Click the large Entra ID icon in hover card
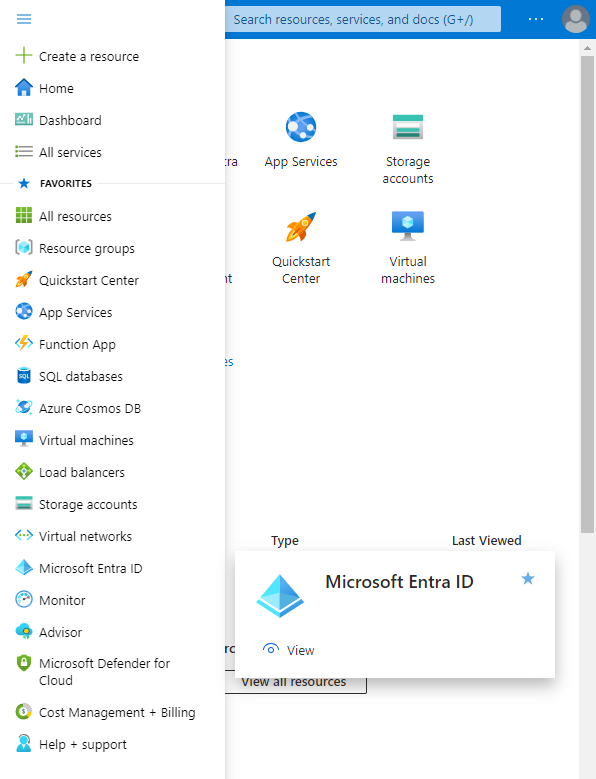 [x=280, y=596]
